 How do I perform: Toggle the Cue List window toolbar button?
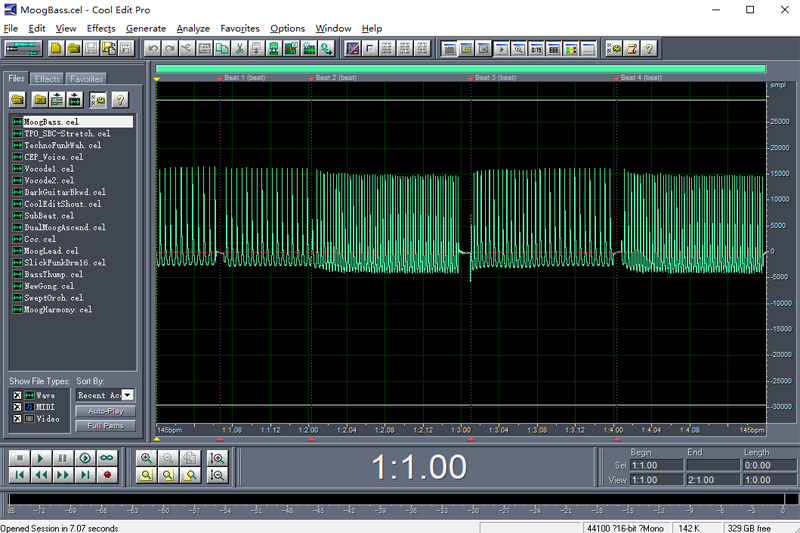point(466,48)
